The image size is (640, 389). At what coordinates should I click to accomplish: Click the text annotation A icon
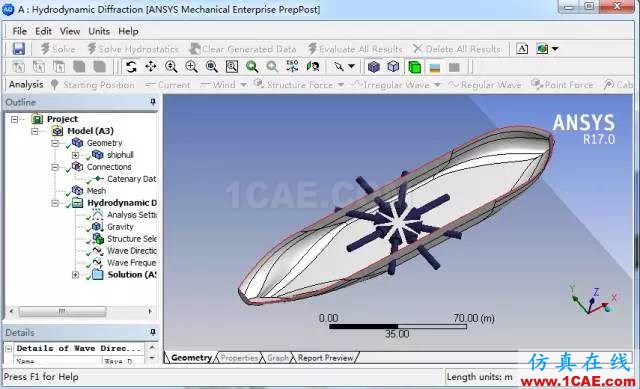pyautogui.click(x=522, y=49)
